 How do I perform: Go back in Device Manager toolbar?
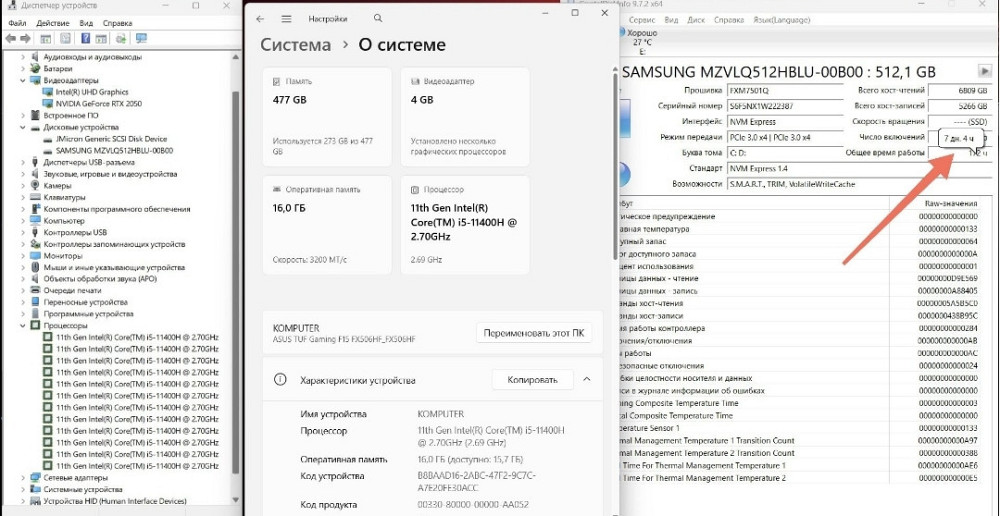tap(10, 39)
